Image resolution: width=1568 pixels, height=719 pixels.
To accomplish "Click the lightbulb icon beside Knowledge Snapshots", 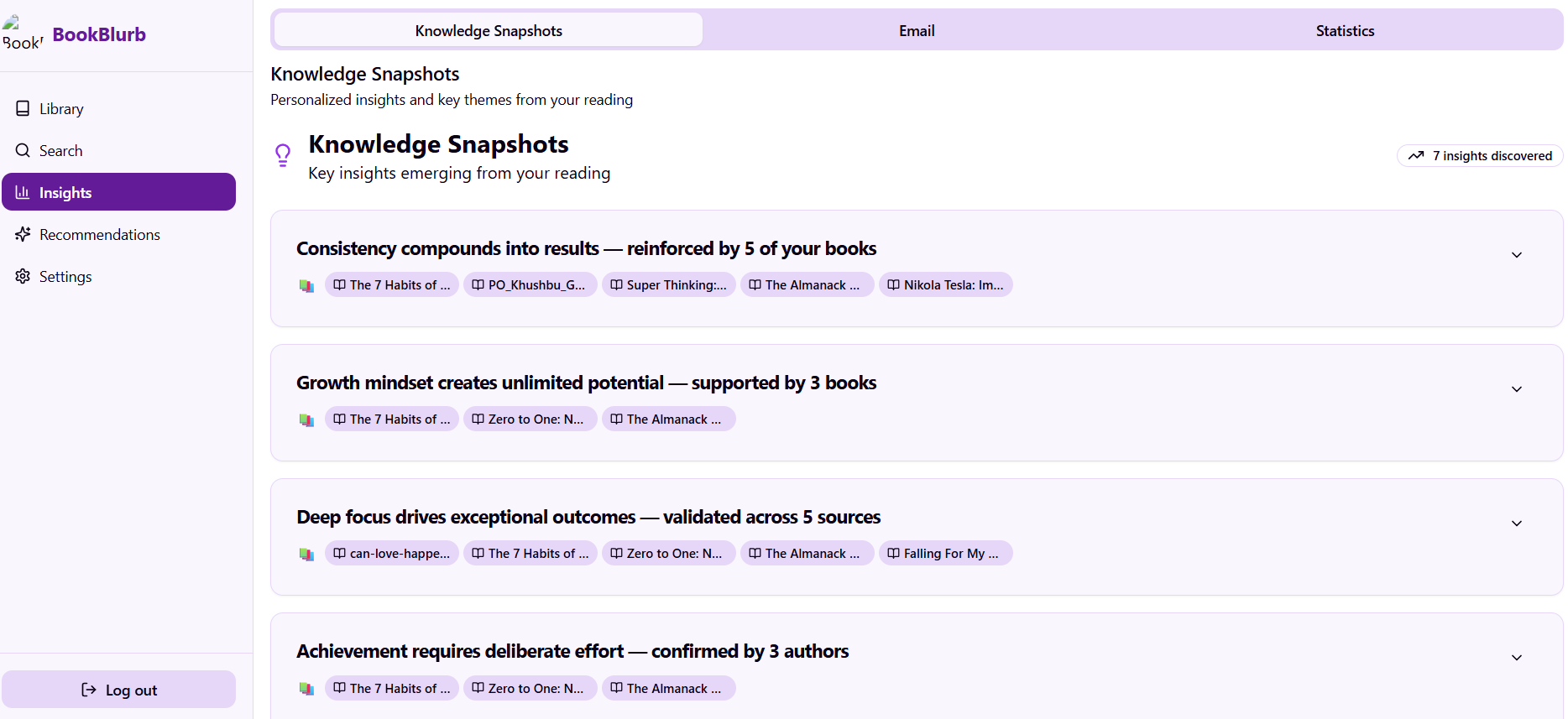I will [x=283, y=155].
